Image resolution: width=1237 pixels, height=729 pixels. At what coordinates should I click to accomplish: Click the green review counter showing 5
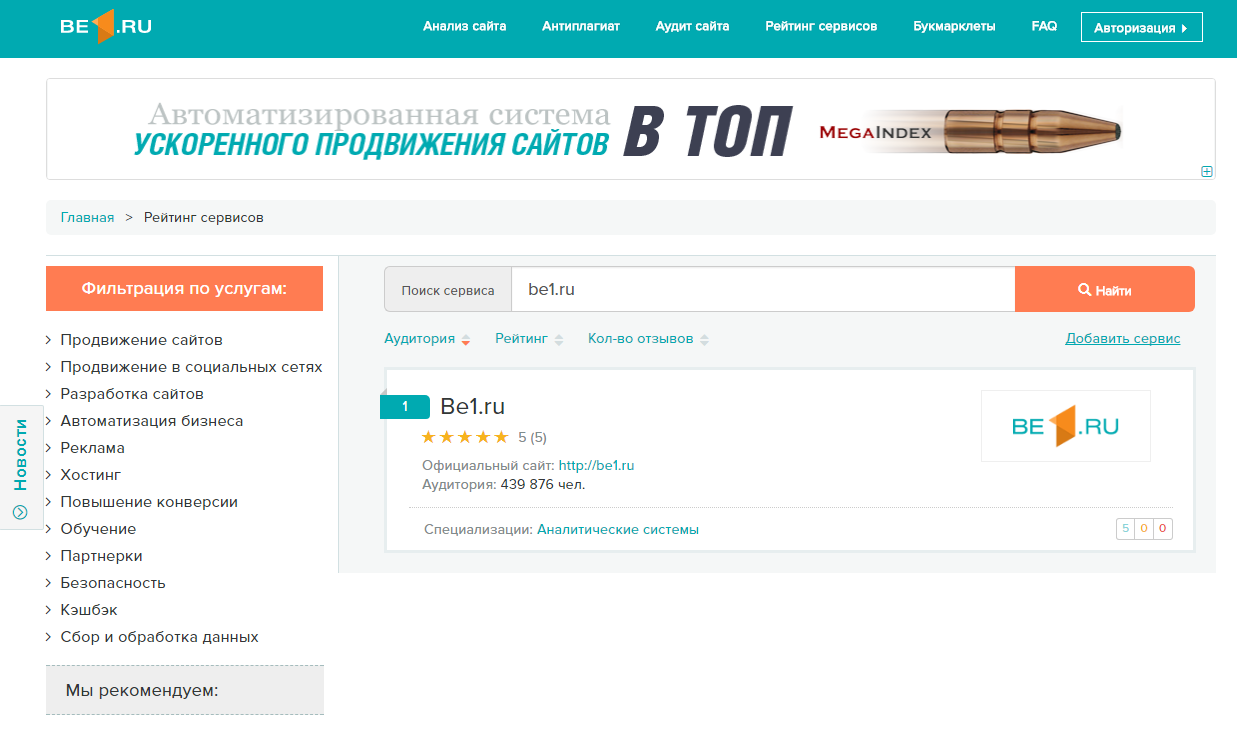(1125, 528)
